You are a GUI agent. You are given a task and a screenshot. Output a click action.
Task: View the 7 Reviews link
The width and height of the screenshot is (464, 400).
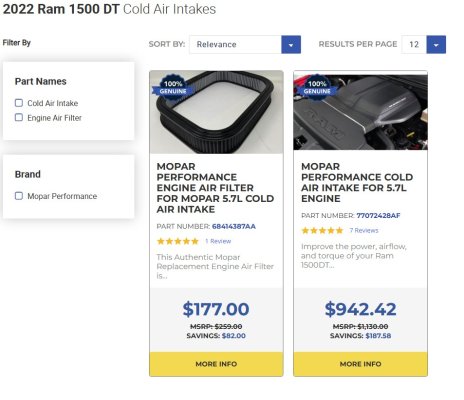(364, 230)
